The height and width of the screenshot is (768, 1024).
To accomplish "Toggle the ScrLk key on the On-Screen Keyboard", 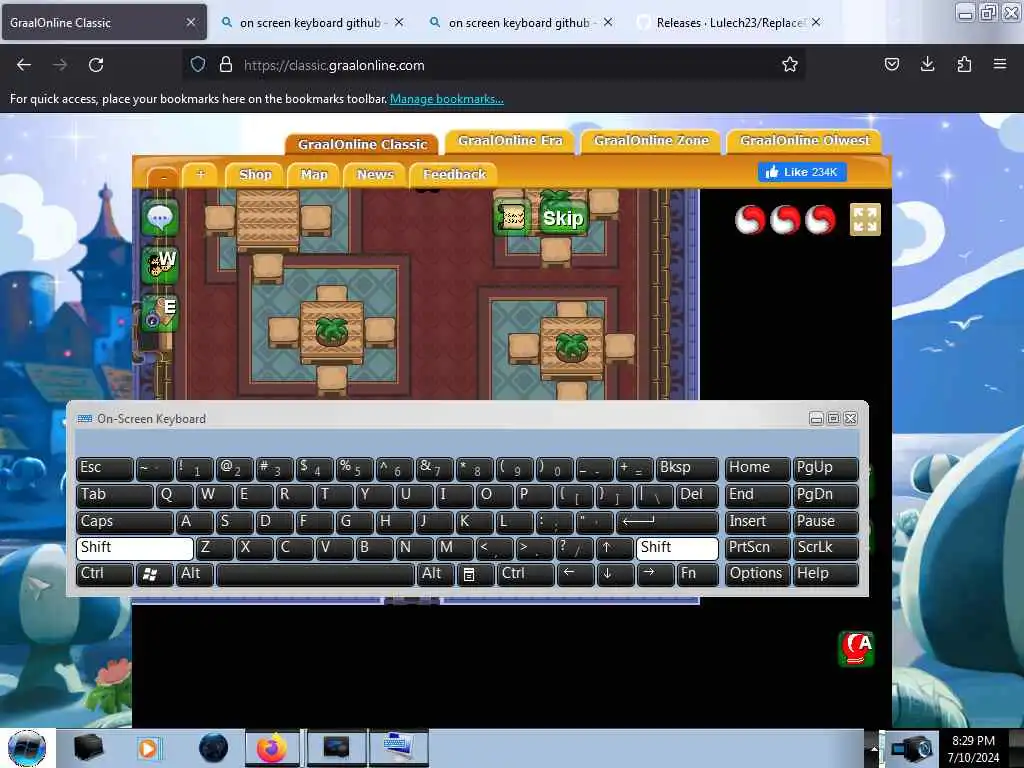I will (x=825, y=548).
